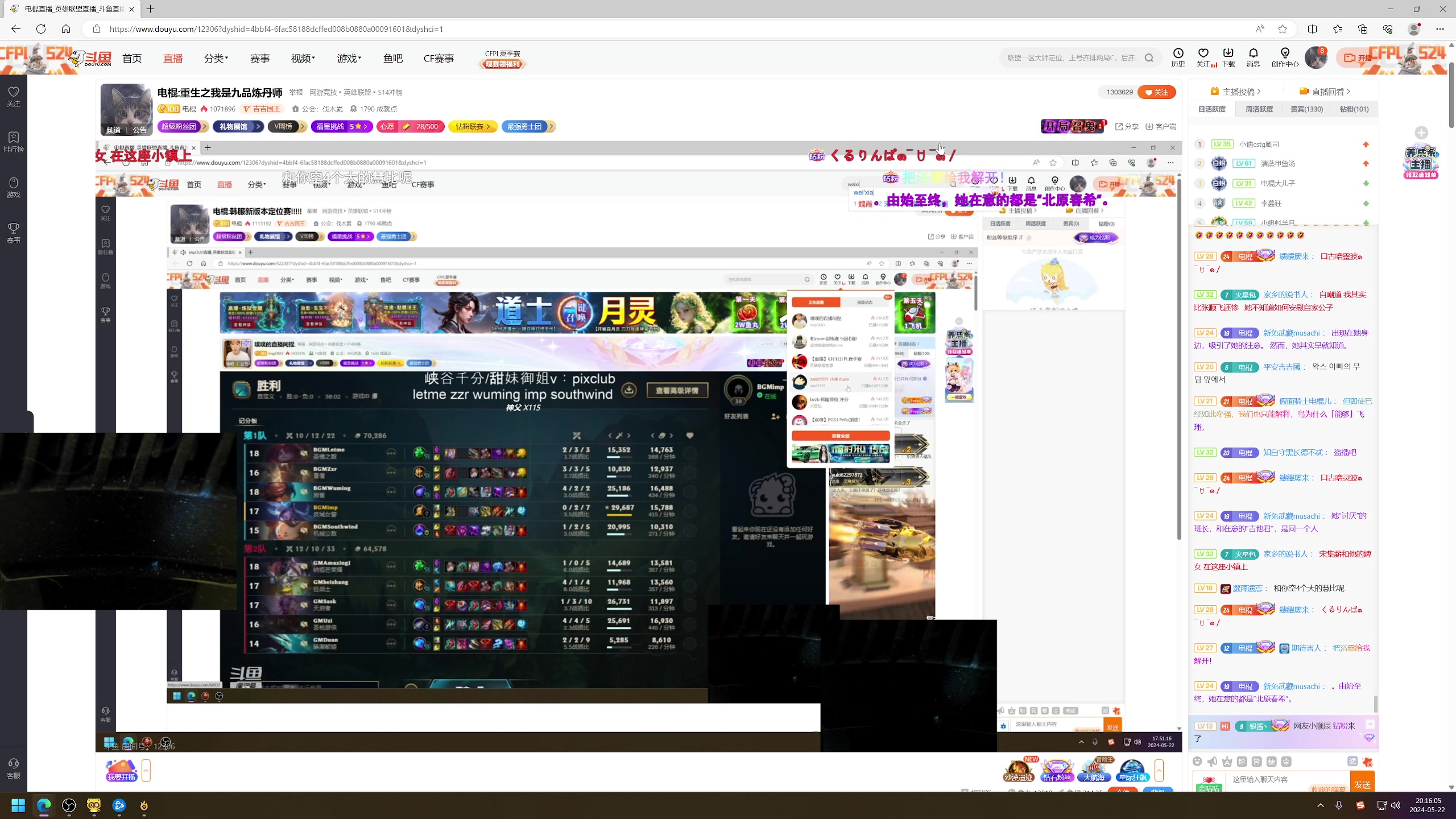1456x819 pixels.
Task: Click the 下载 download icon in header
Action: click(x=1228, y=57)
